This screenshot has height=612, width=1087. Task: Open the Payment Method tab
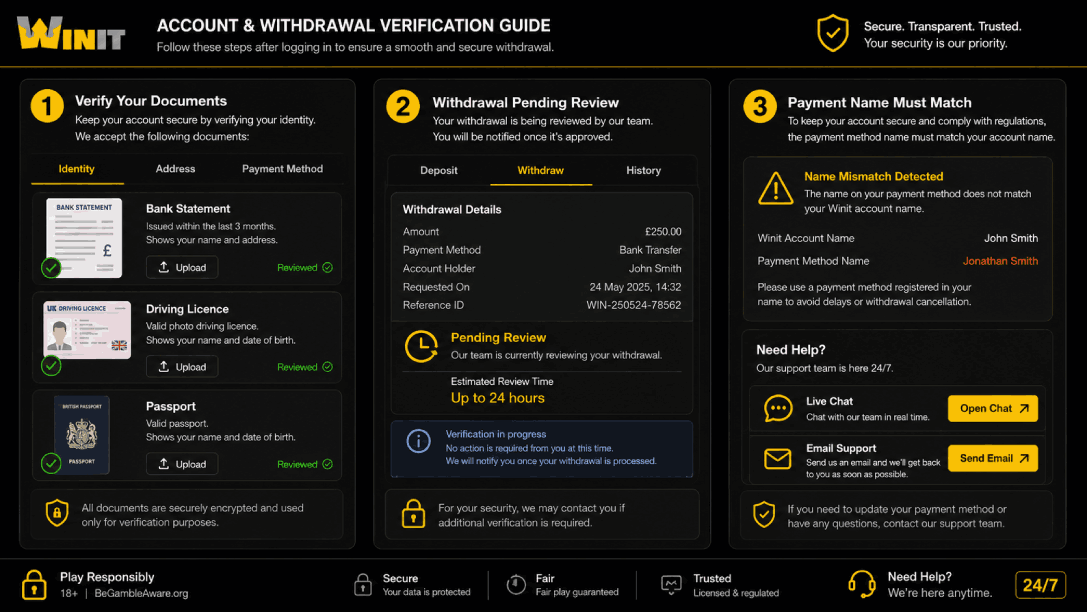[282, 169]
